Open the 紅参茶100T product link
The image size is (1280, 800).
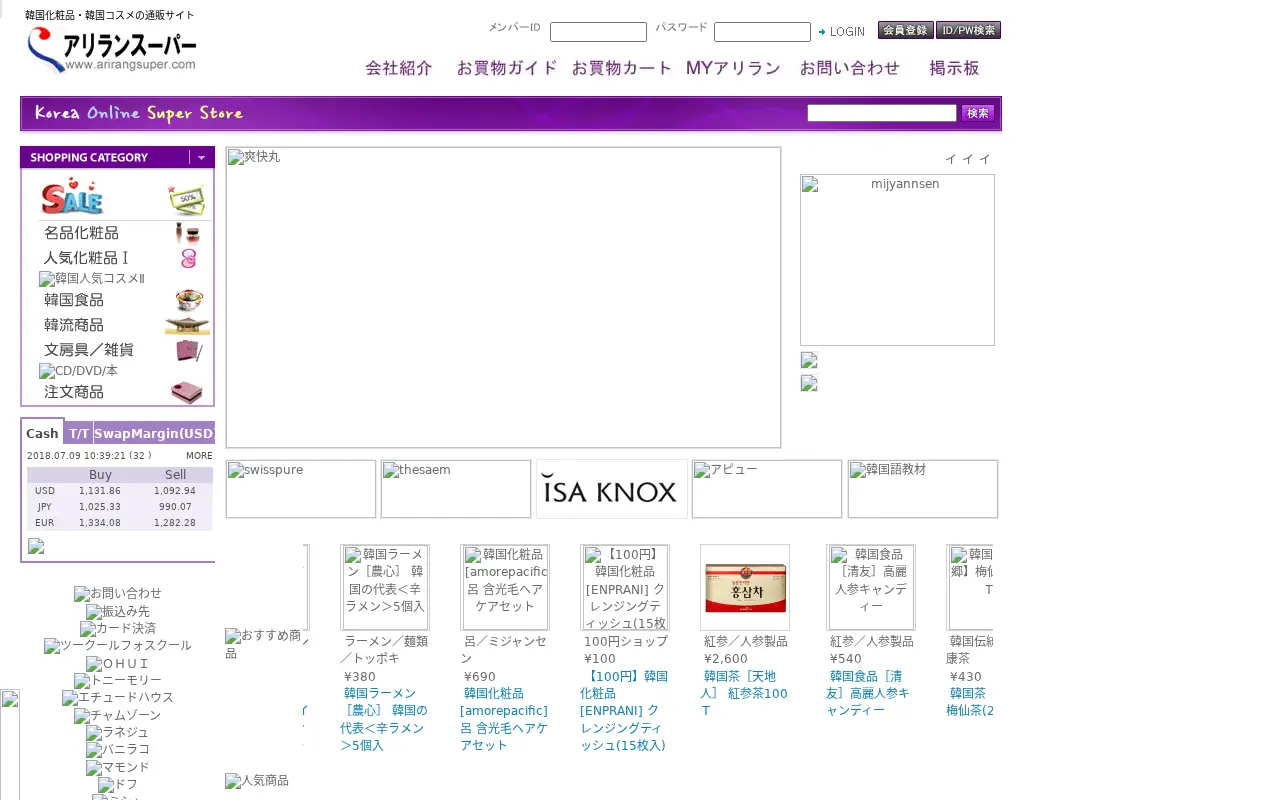pos(745,693)
